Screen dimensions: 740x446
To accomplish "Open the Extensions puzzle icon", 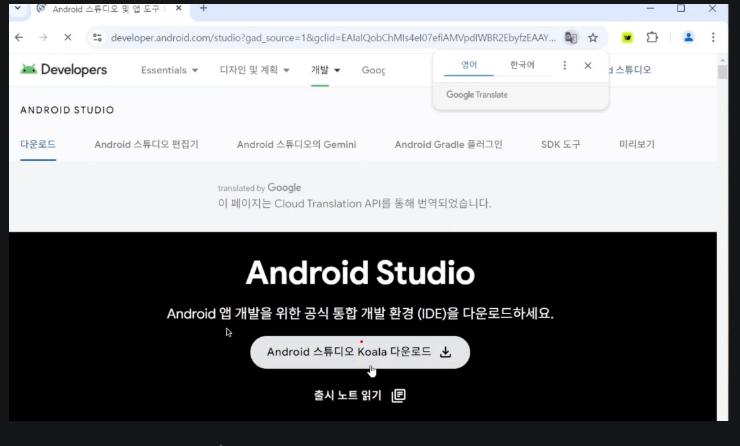I will (652, 37).
